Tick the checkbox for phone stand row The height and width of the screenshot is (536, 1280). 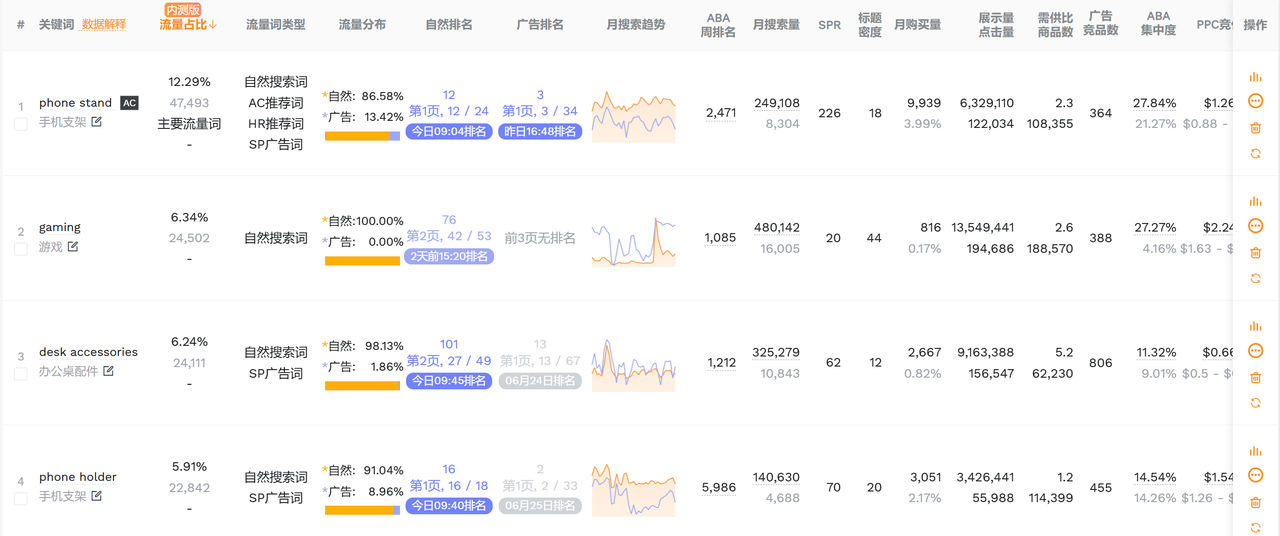(21, 124)
